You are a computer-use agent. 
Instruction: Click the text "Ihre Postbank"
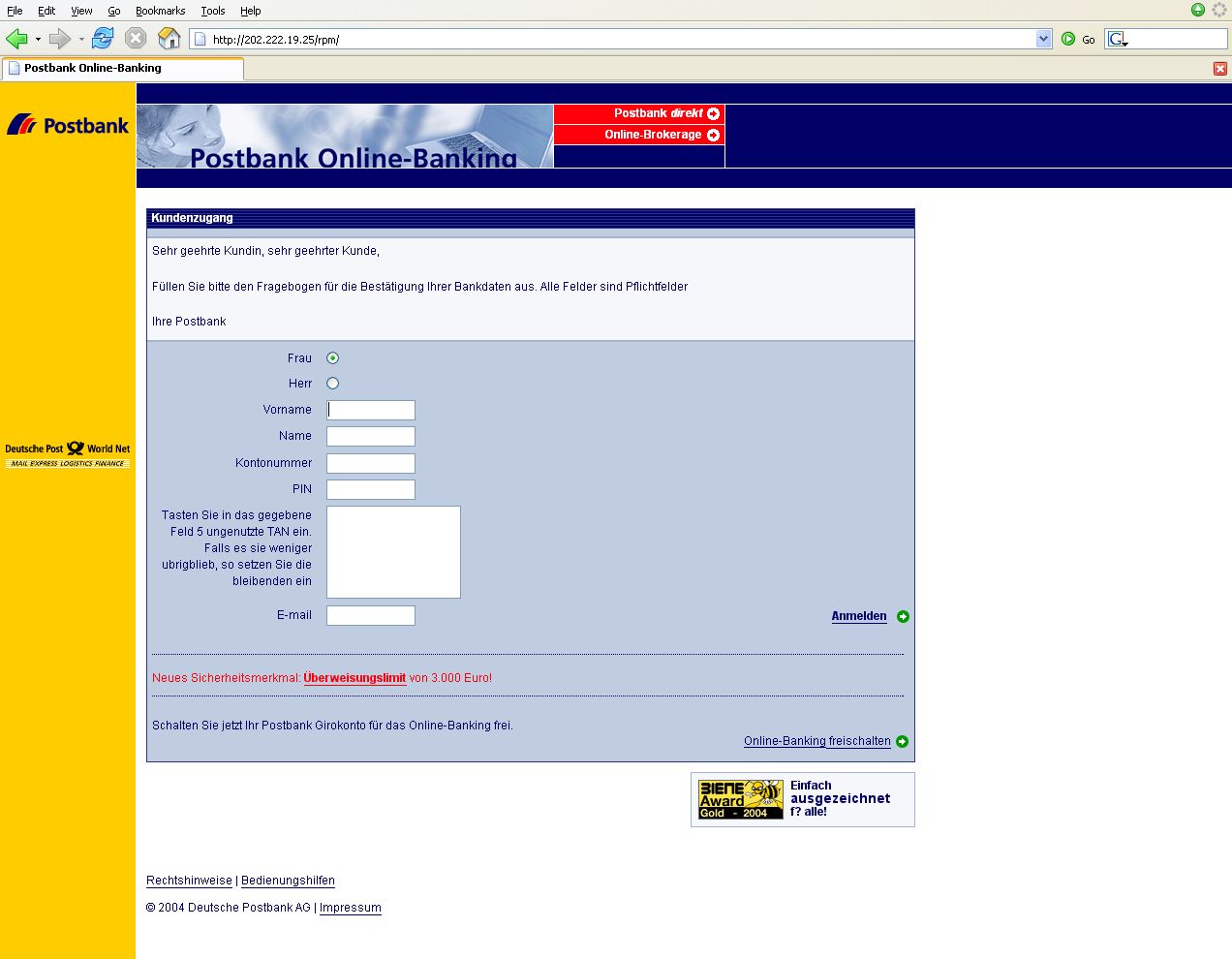[x=189, y=322]
